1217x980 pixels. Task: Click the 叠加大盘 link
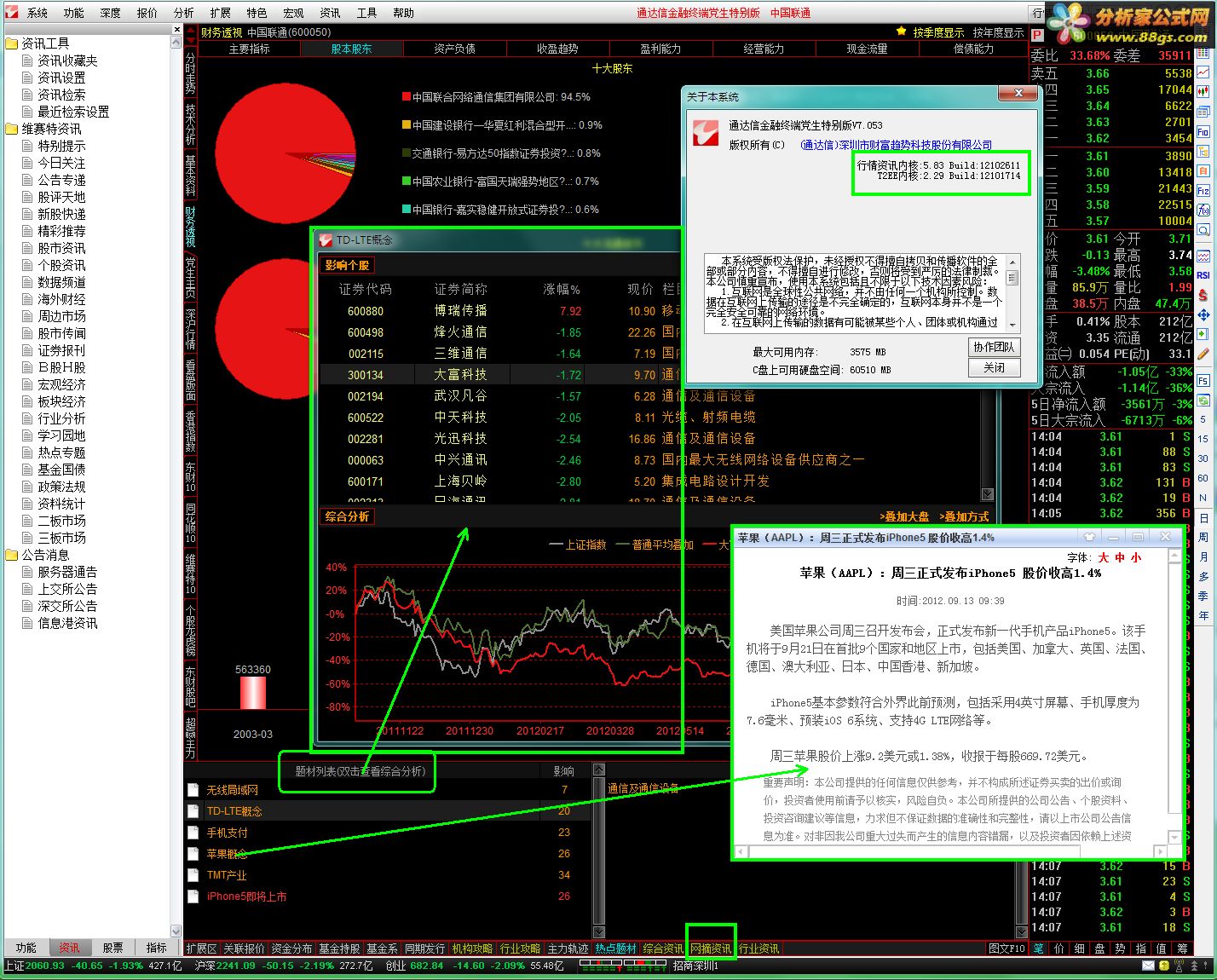click(x=904, y=516)
